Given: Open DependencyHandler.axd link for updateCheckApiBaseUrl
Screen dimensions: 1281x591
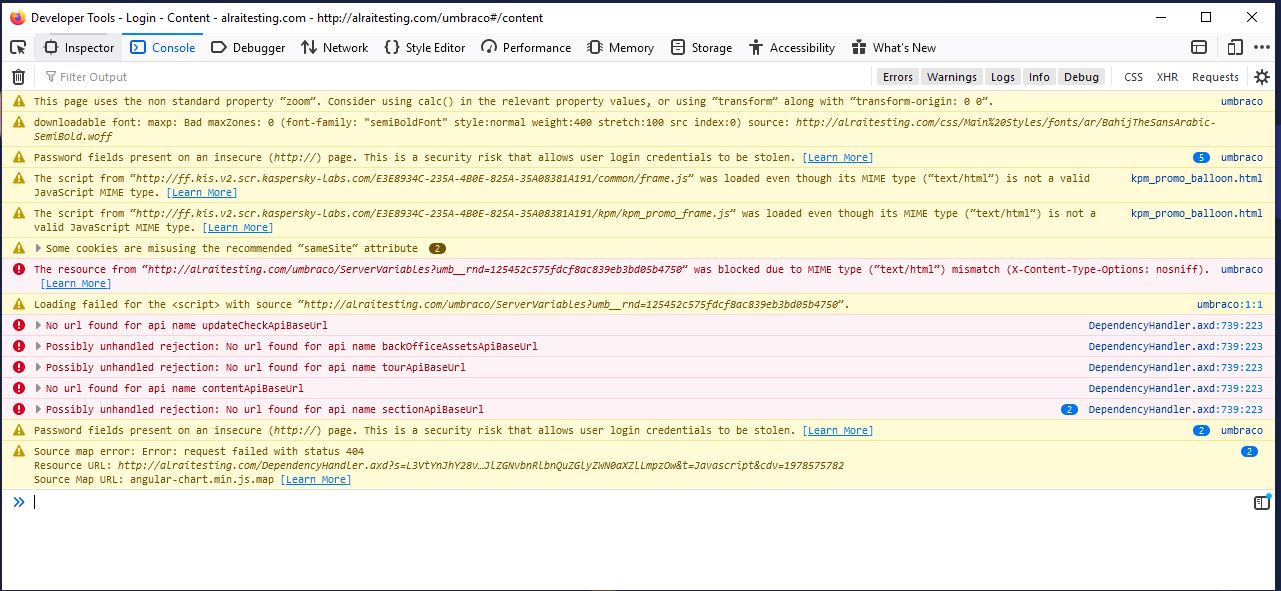Looking at the screenshot, I should tap(1175, 325).
